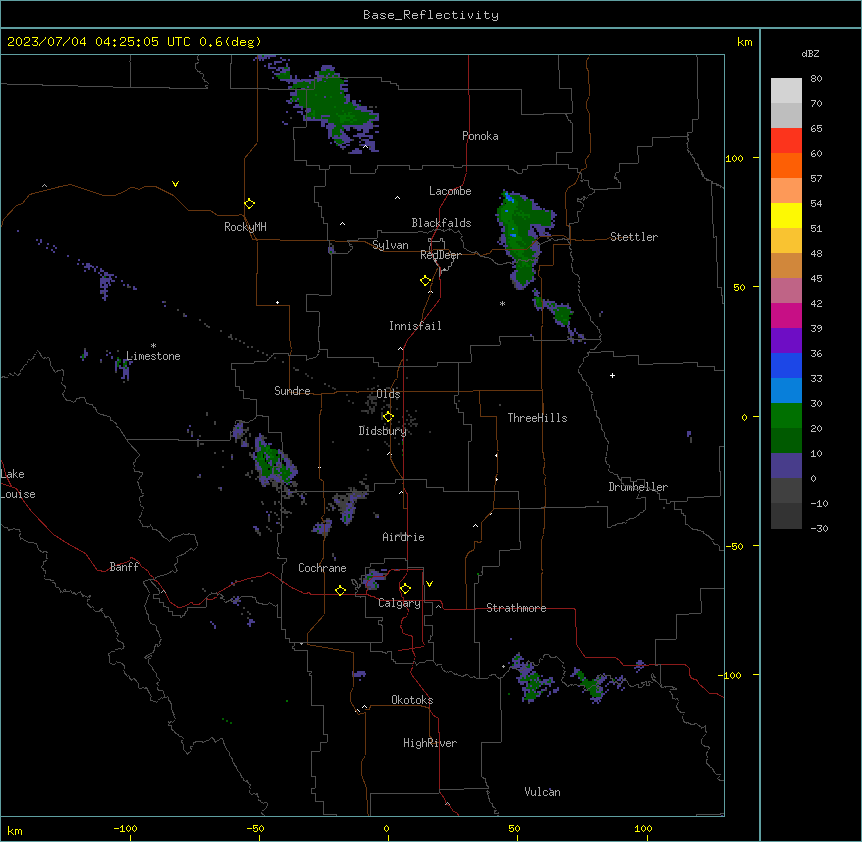Click the green echo with blue cores west of Stettler
This screenshot has height=842, width=862.
point(521,236)
